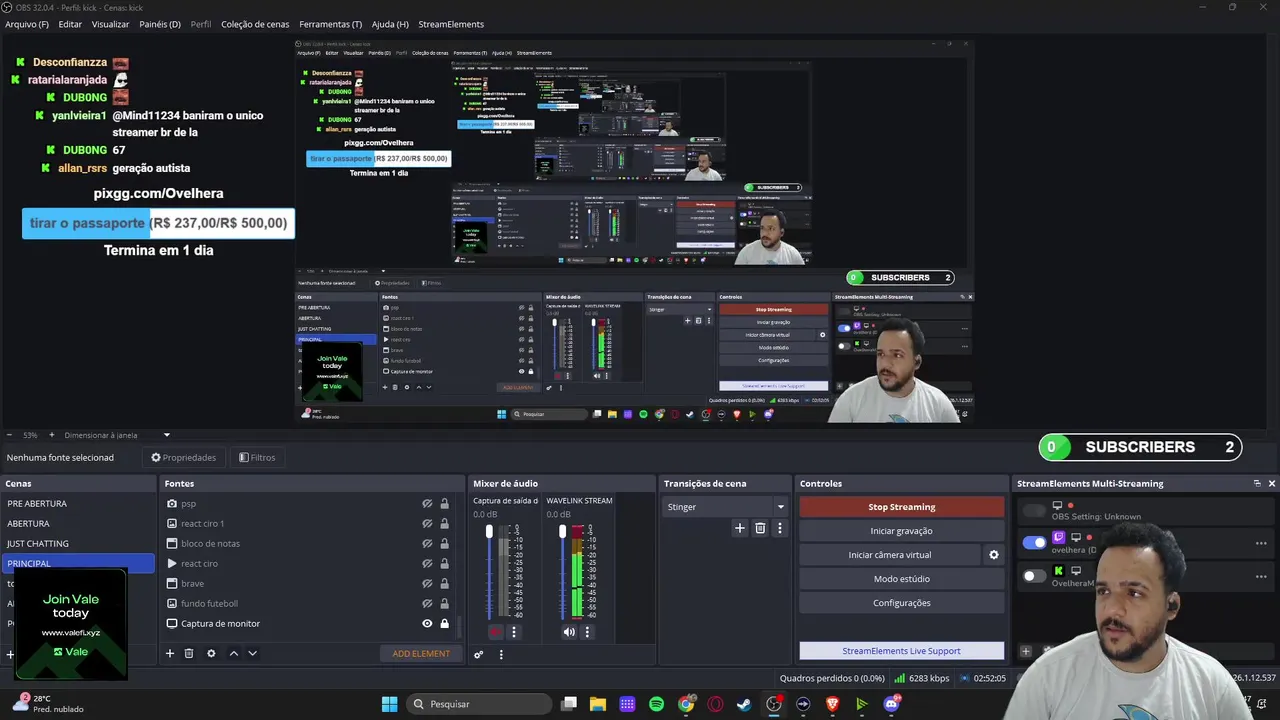This screenshot has height=720, width=1280.
Task: Click Iniciar gravação
Action: coord(901,531)
